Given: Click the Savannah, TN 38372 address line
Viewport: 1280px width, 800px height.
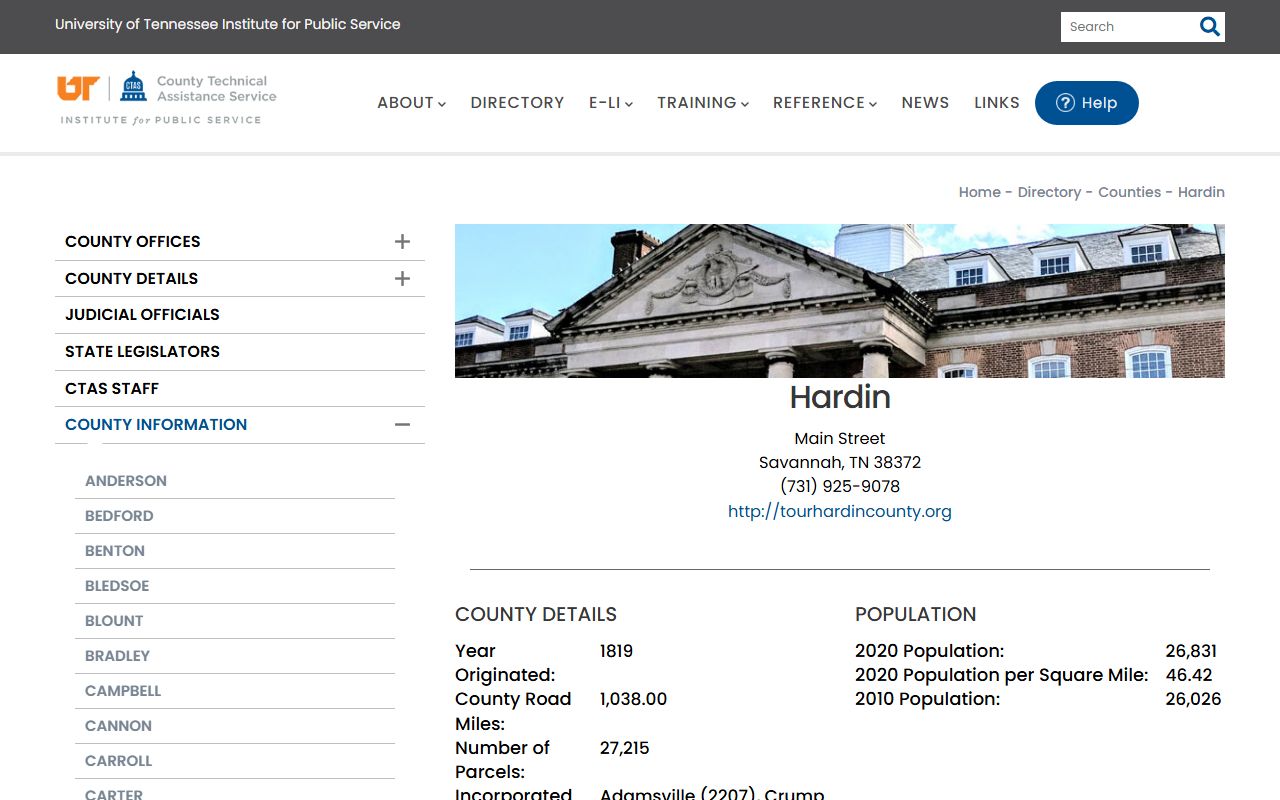Looking at the screenshot, I should (840, 463).
